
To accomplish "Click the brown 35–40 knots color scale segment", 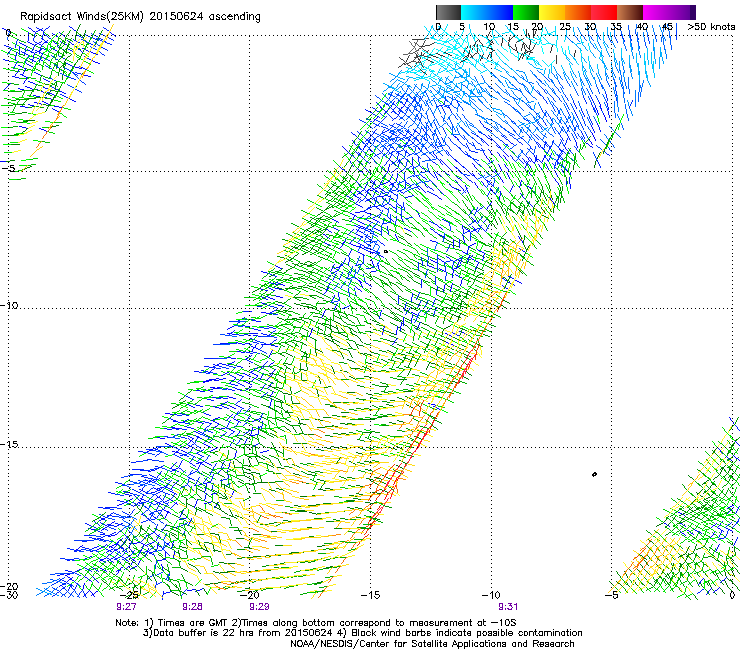I will click(x=630, y=12).
